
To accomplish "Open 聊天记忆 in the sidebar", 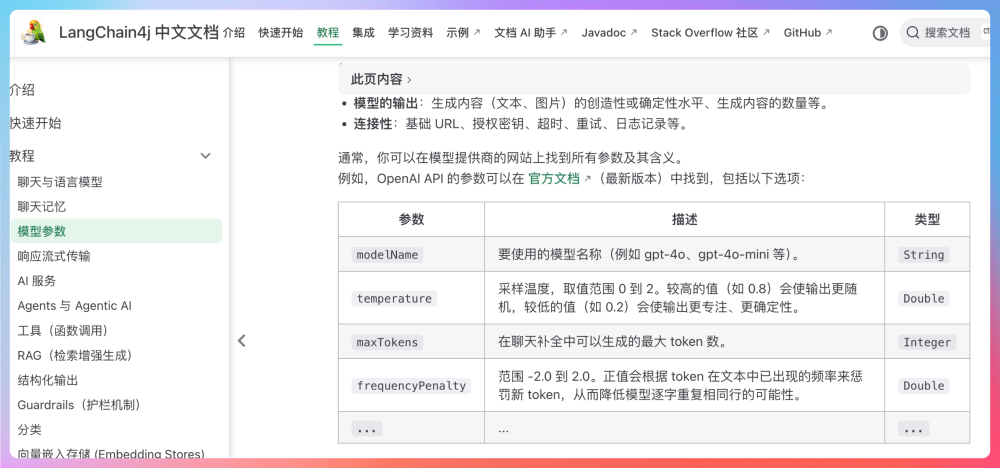I will pyautogui.click(x=42, y=206).
